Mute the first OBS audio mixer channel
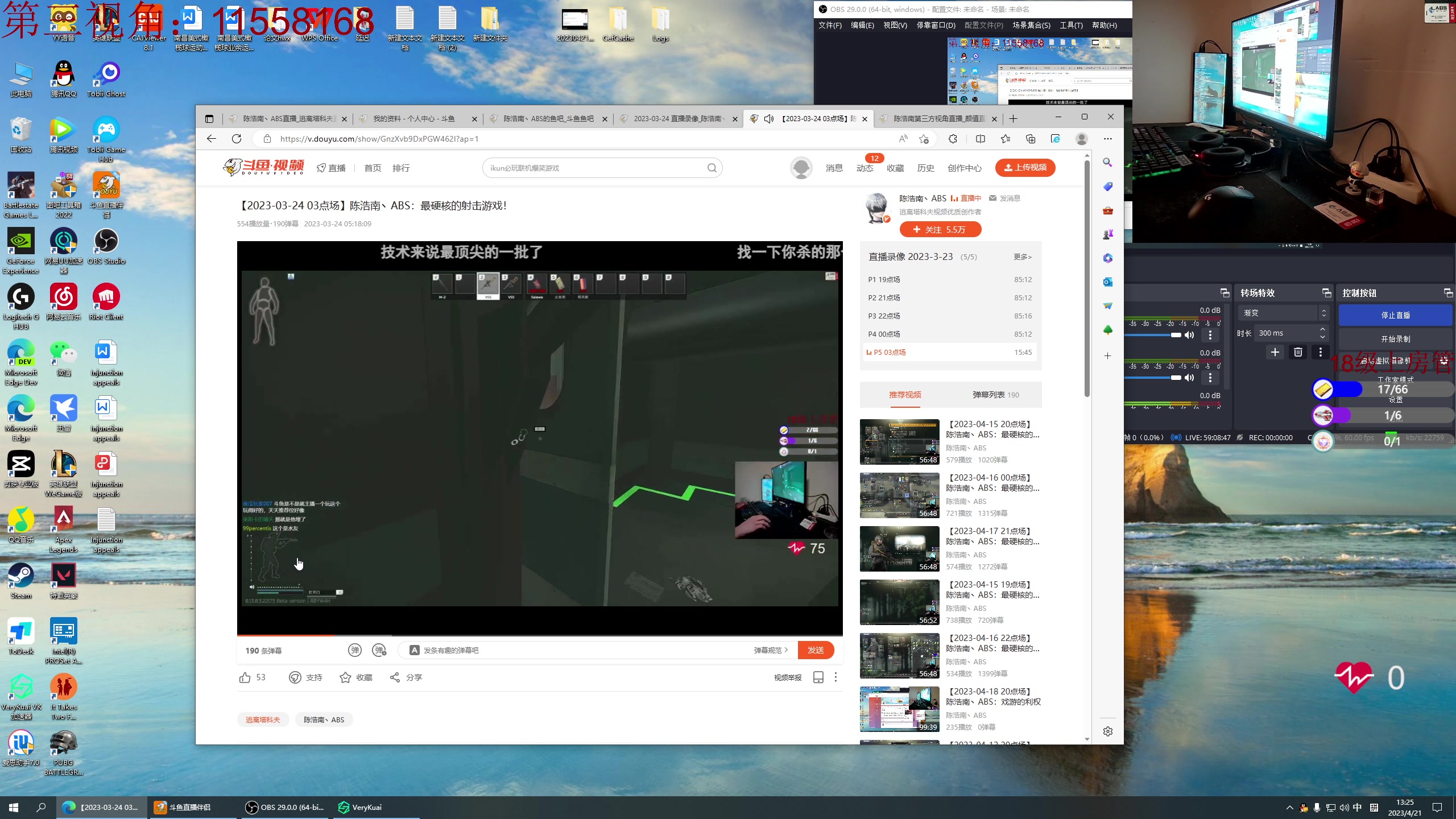The image size is (1456, 819). click(1189, 335)
